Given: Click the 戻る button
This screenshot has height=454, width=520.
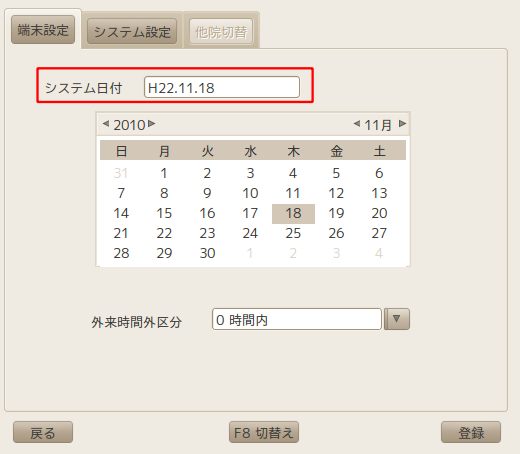Looking at the screenshot, I should (x=43, y=432).
